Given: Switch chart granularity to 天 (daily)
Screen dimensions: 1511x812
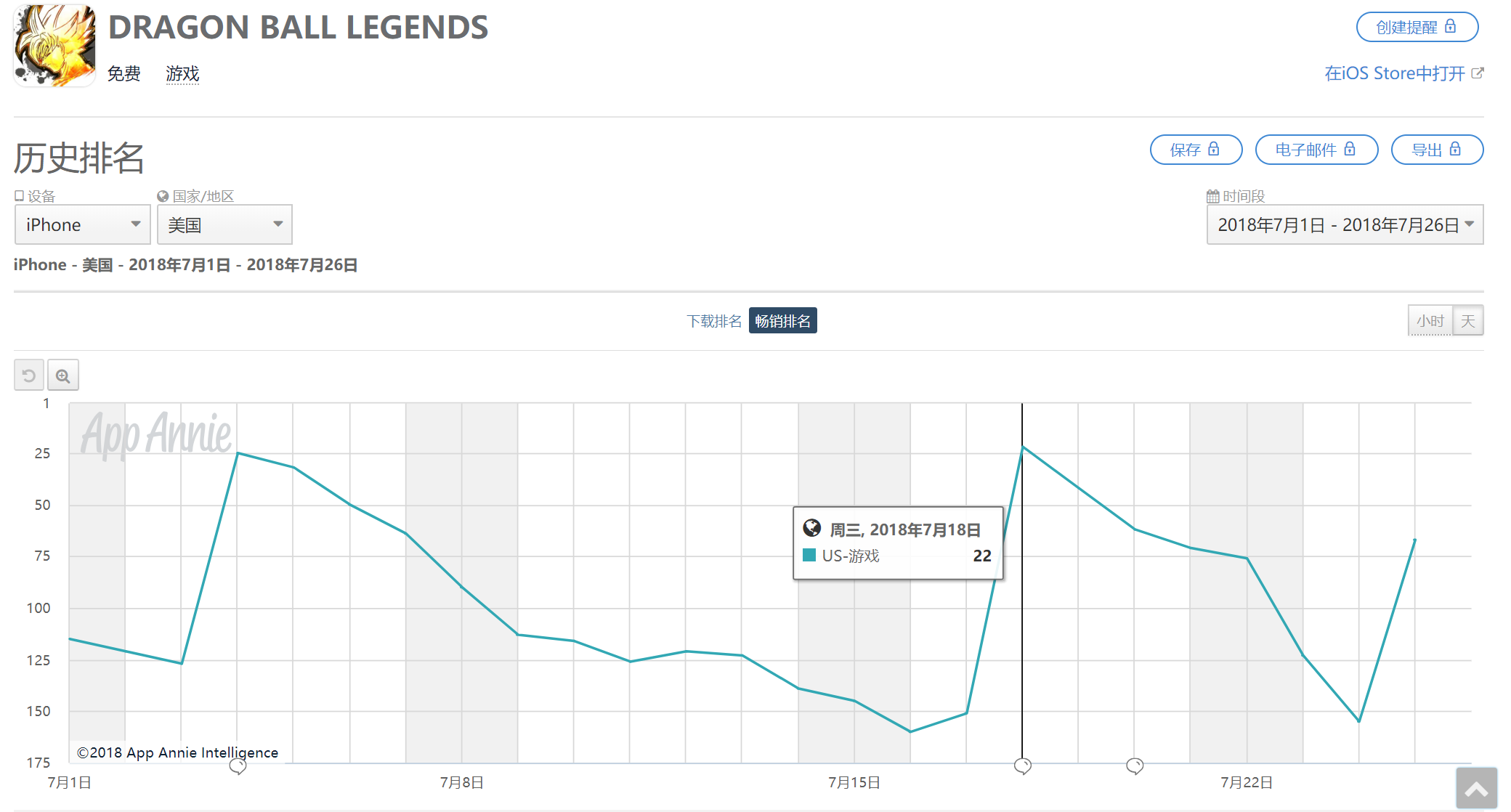Looking at the screenshot, I should tap(1468, 321).
